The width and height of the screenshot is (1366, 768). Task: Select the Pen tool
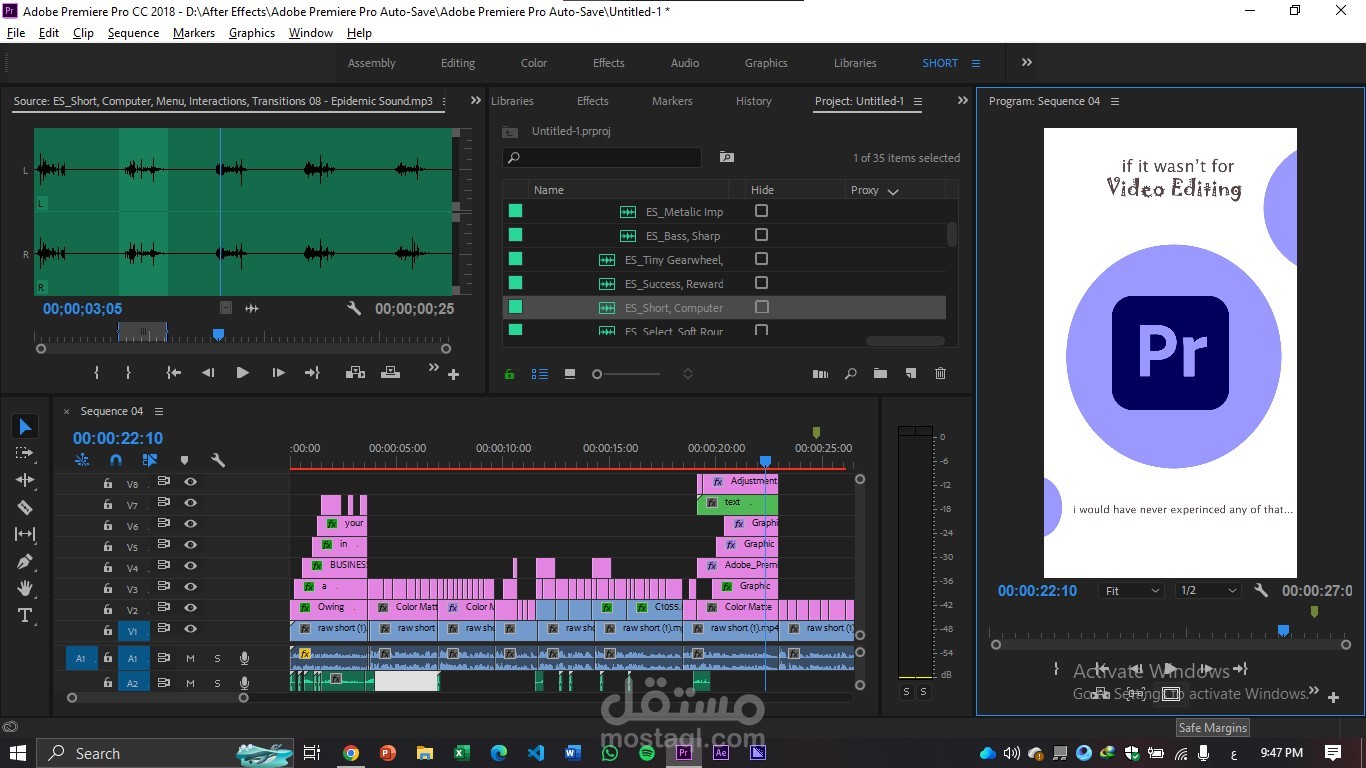[x=25, y=561]
